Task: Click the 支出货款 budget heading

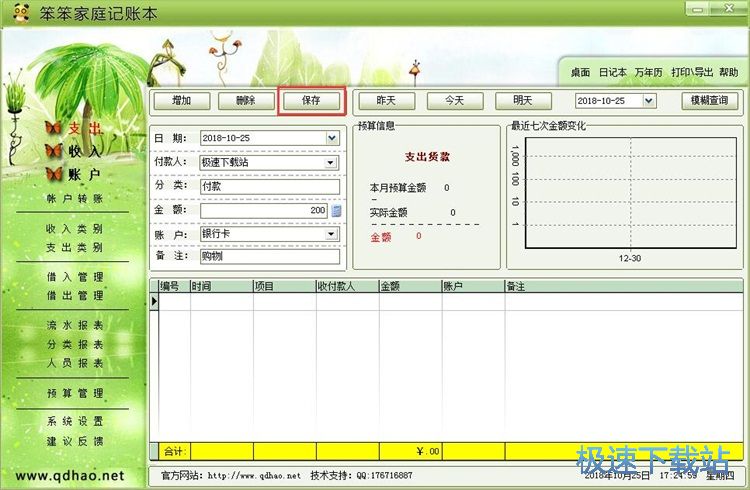Action: coord(427,157)
